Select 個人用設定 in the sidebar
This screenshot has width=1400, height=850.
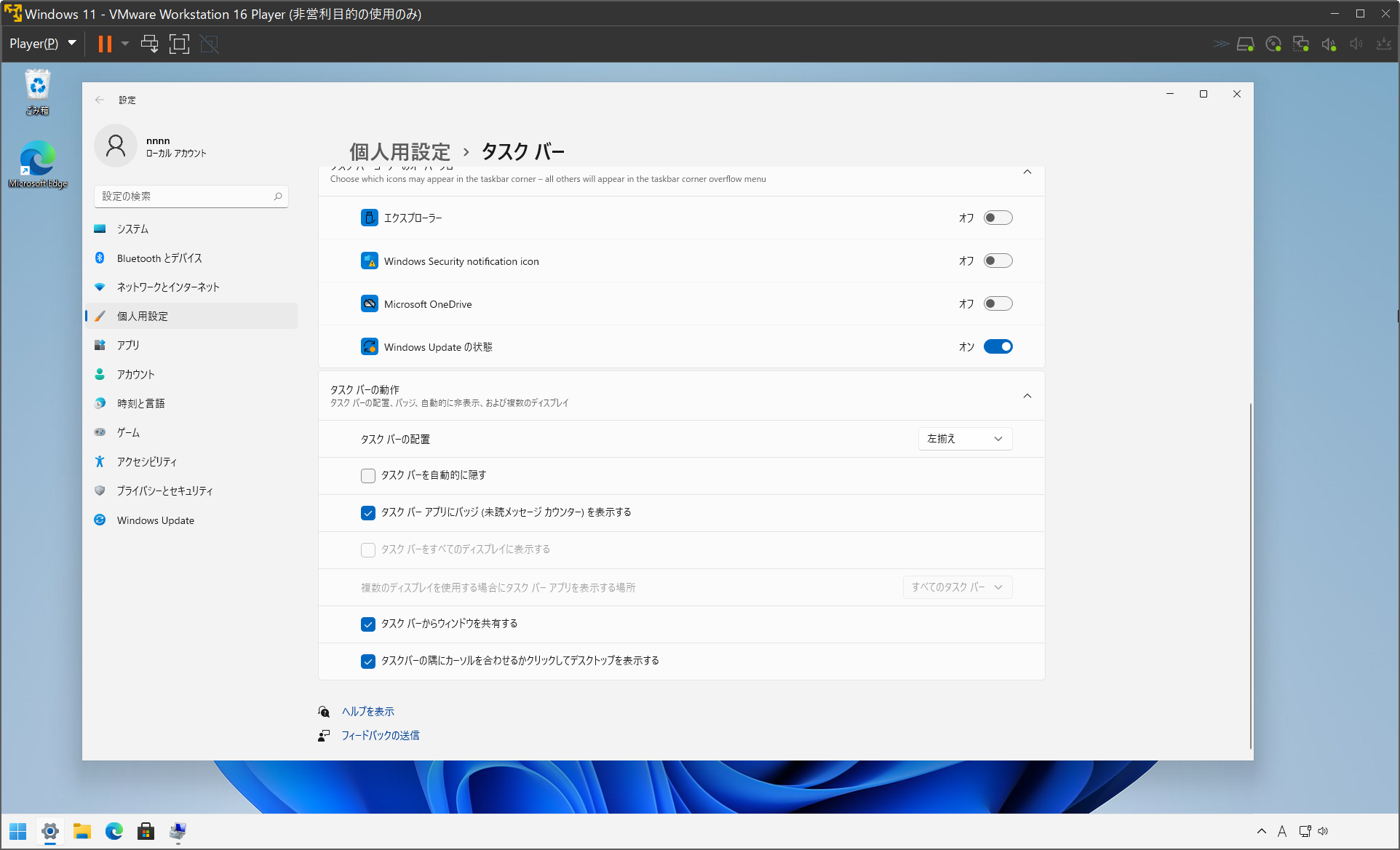191,316
